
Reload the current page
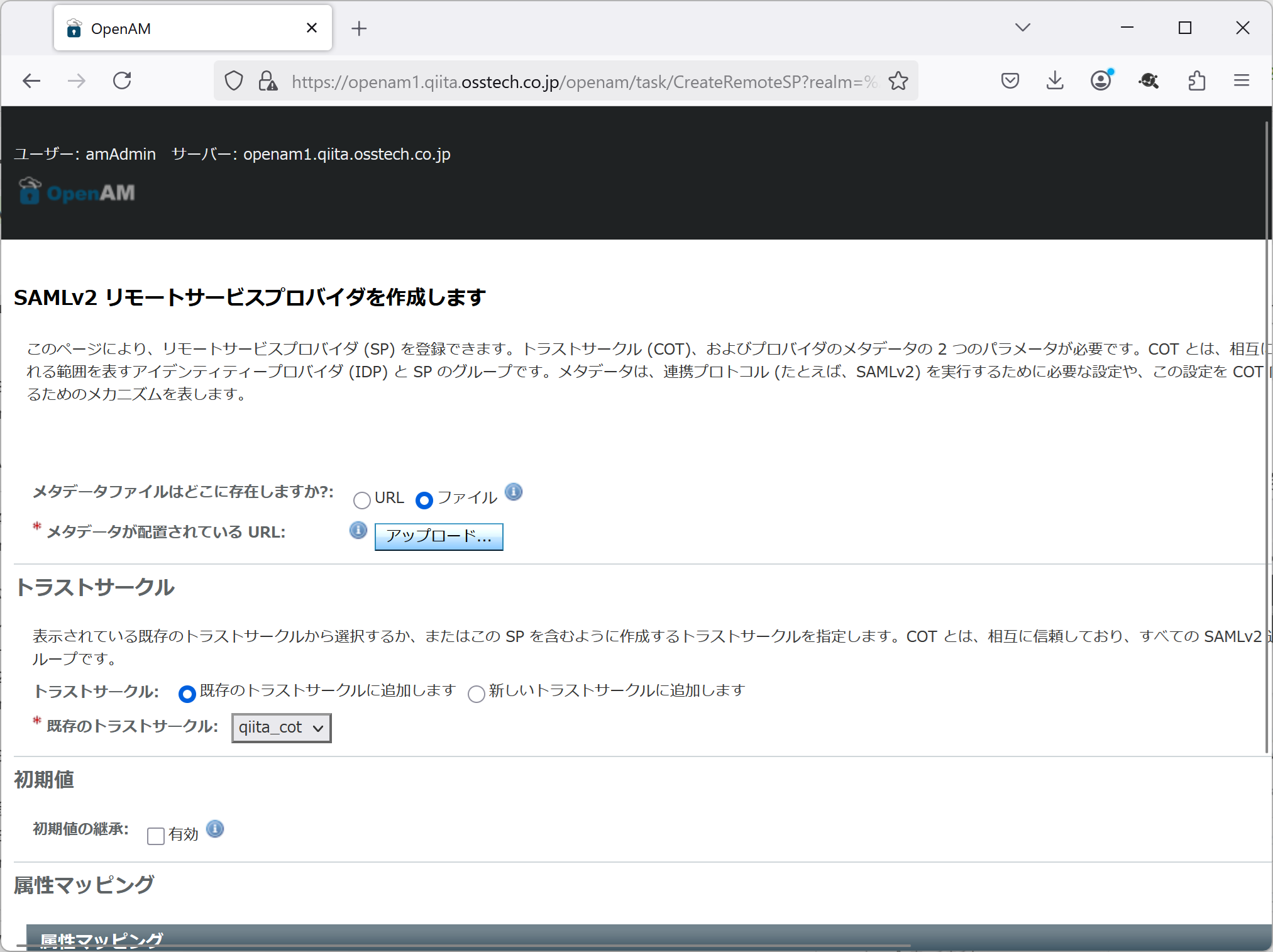pyautogui.click(x=123, y=80)
